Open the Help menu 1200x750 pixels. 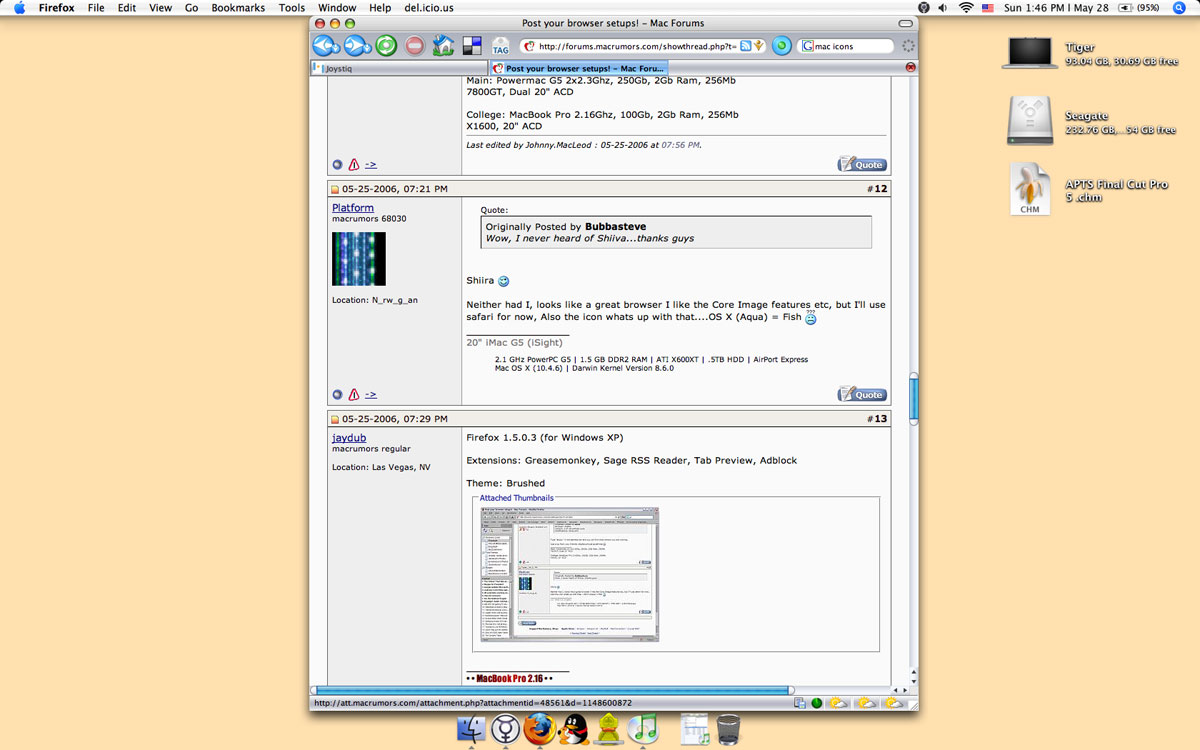click(380, 7)
